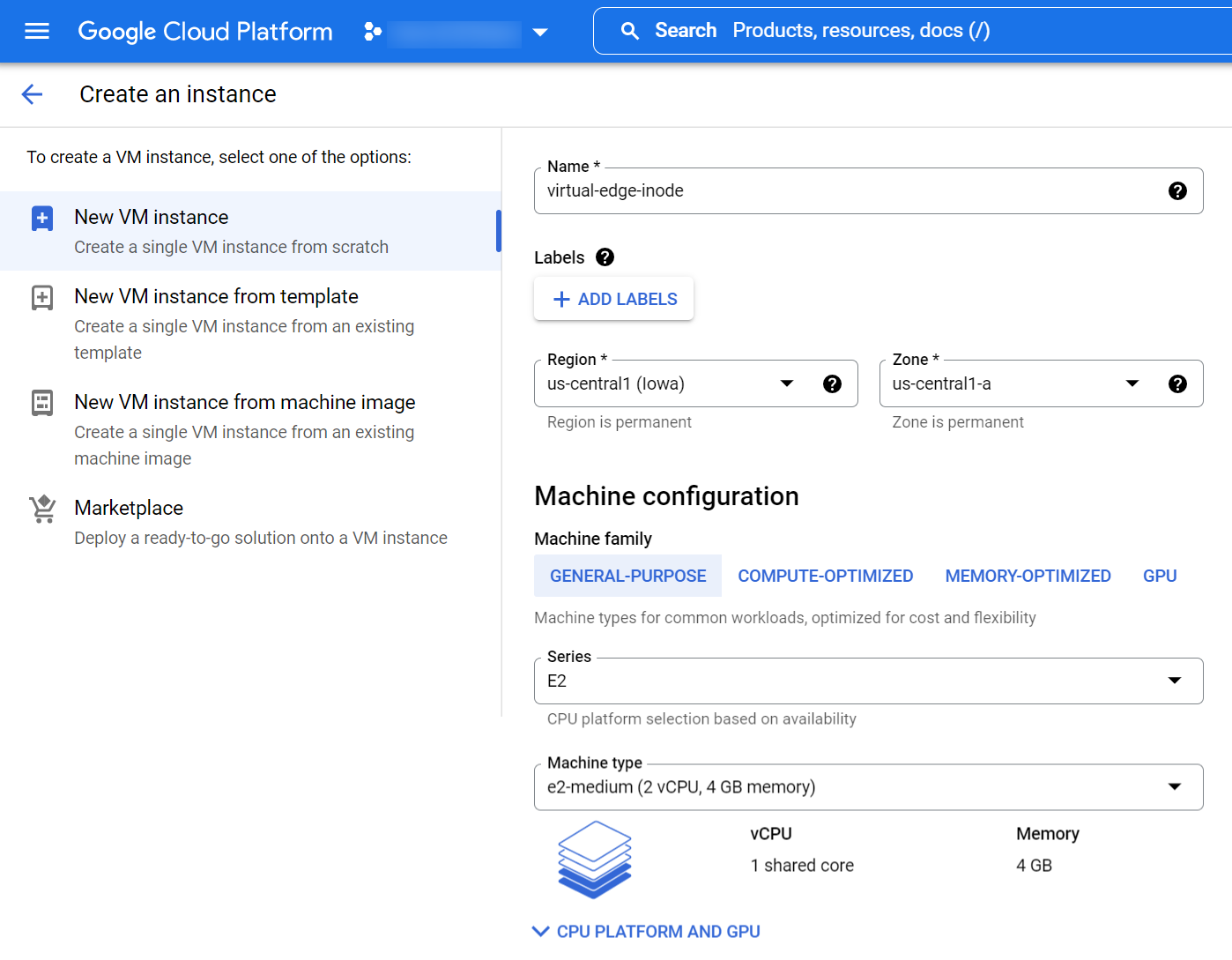Image resolution: width=1232 pixels, height=960 pixels.
Task: Click the New VM instance plus icon
Action: pyautogui.click(x=42, y=218)
